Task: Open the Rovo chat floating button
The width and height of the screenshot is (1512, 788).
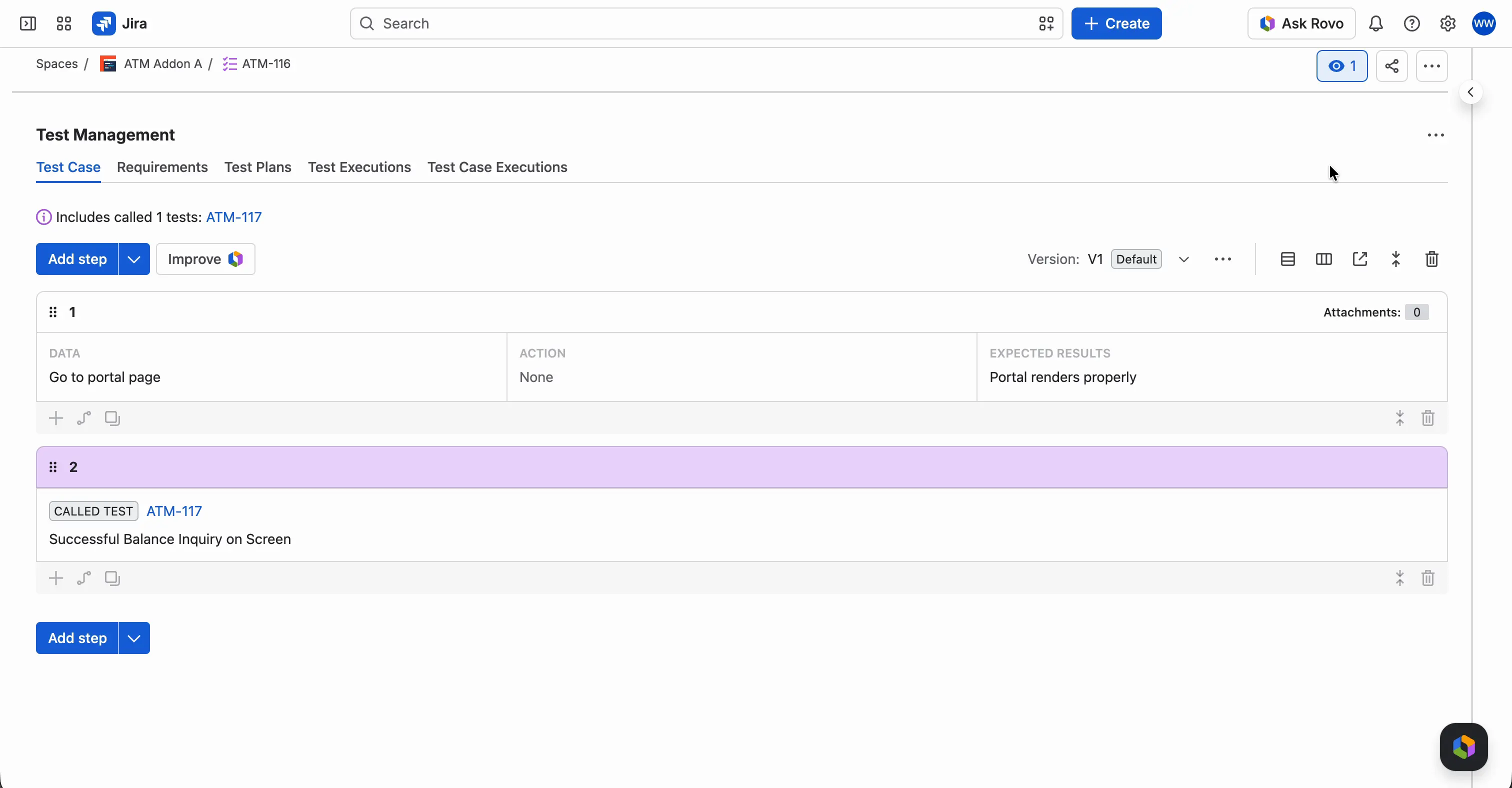Action: pos(1463,747)
